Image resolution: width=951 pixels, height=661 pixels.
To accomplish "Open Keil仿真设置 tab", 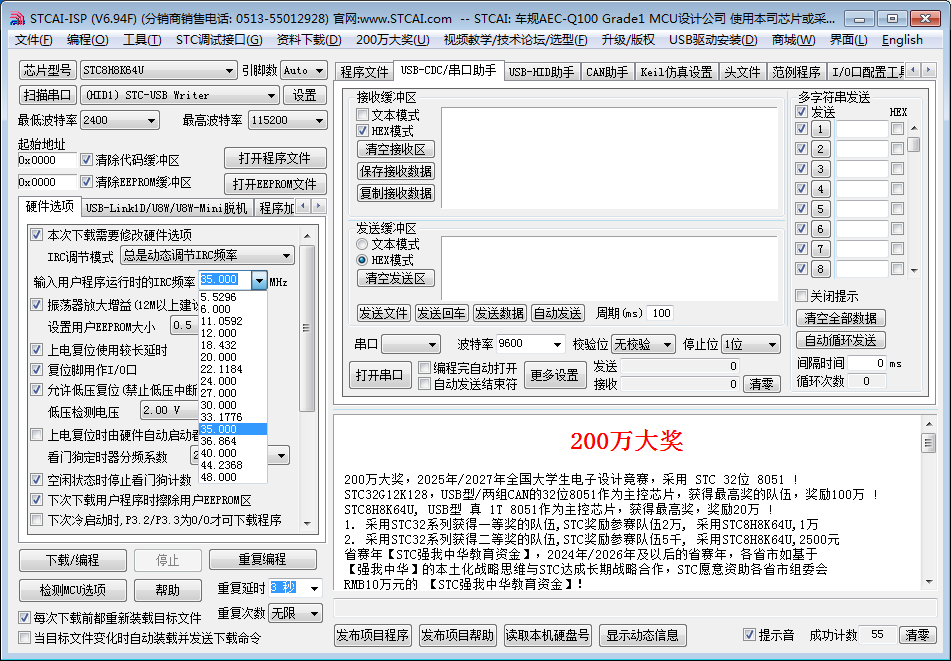I will (x=676, y=72).
